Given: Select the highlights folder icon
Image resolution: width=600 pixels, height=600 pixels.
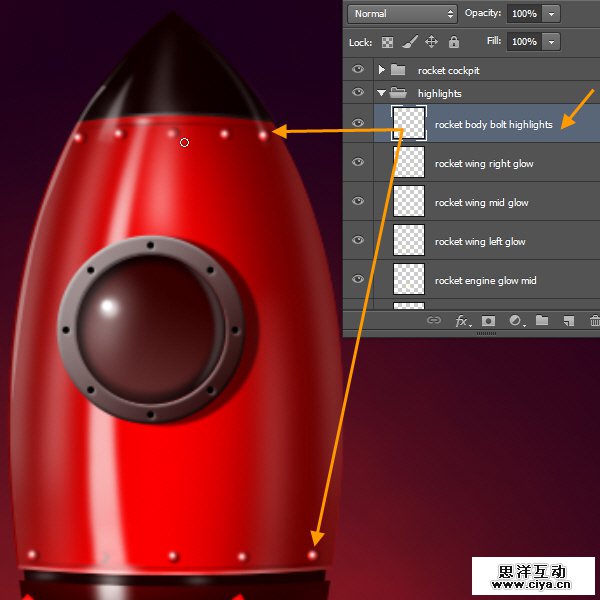Looking at the screenshot, I should click(398, 93).
